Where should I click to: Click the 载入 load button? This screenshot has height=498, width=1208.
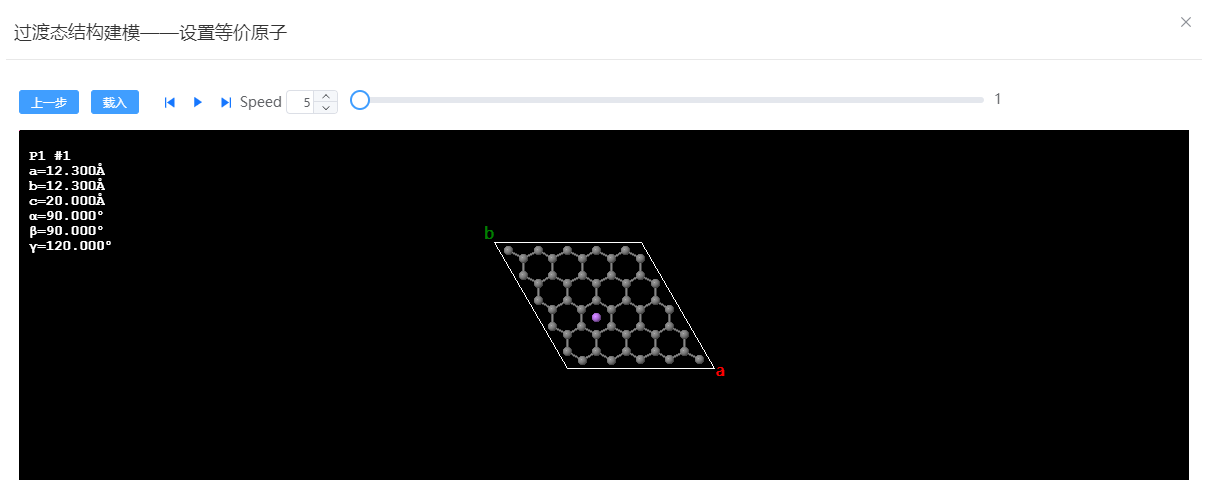[x=115, y=102]
